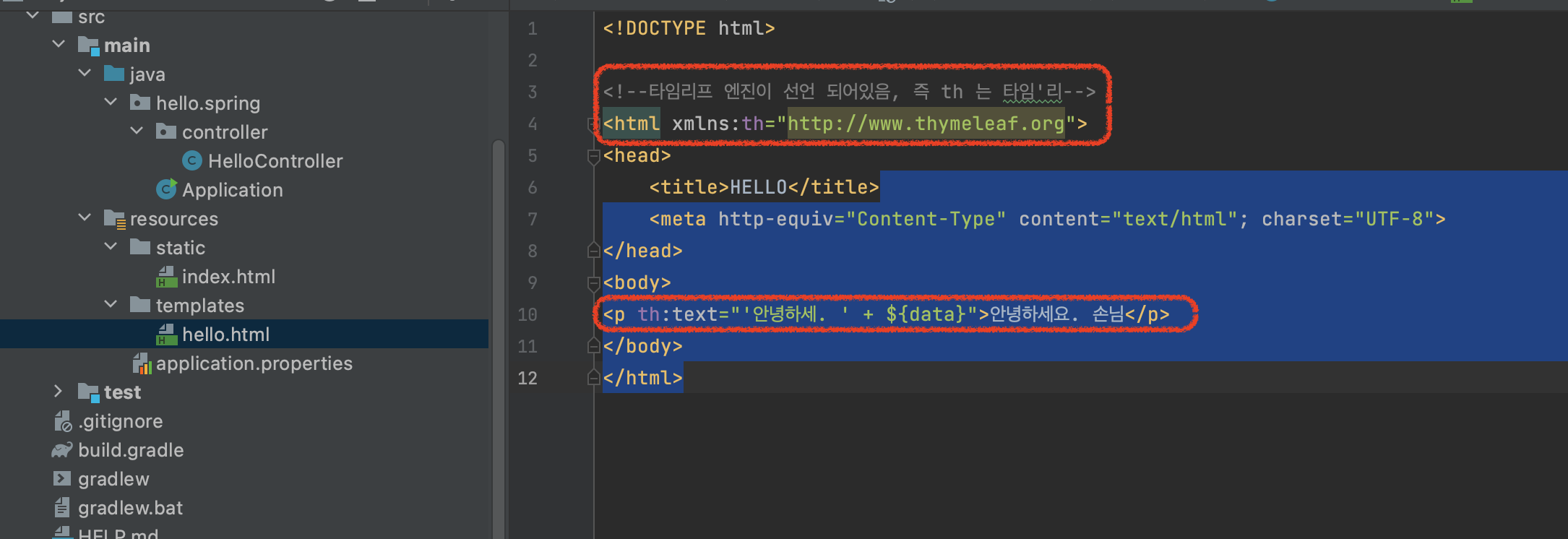Select the resources folder label
The image size is (1568, 539).
click(x=174, y=218)
